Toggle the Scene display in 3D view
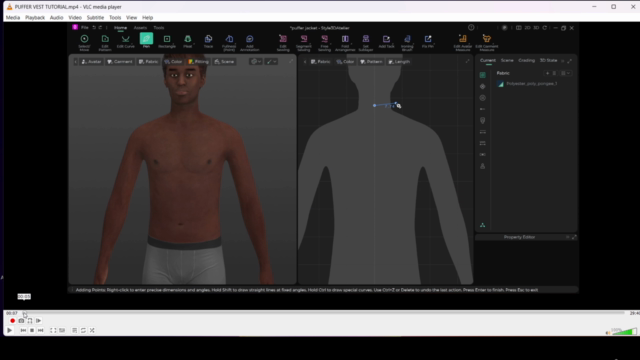This screenshot has width=640, height=360. [224, 62]
